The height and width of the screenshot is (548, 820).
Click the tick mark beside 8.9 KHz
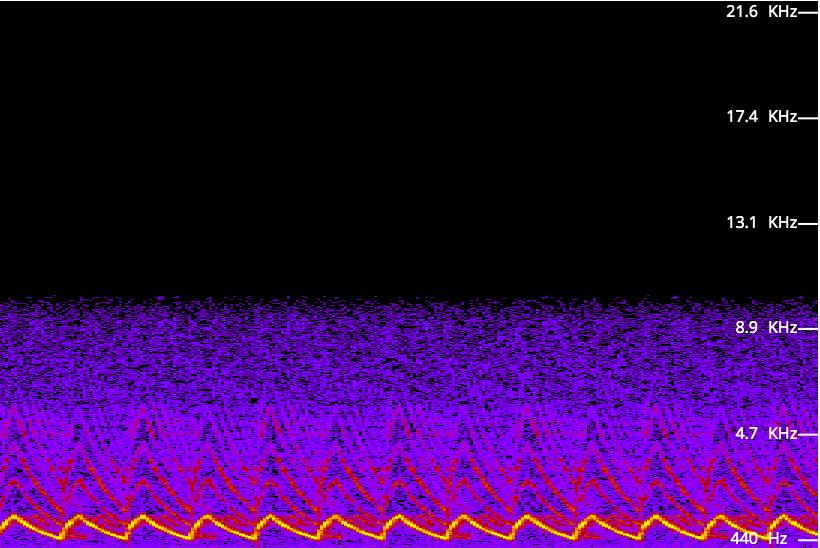tap(808, 329)
